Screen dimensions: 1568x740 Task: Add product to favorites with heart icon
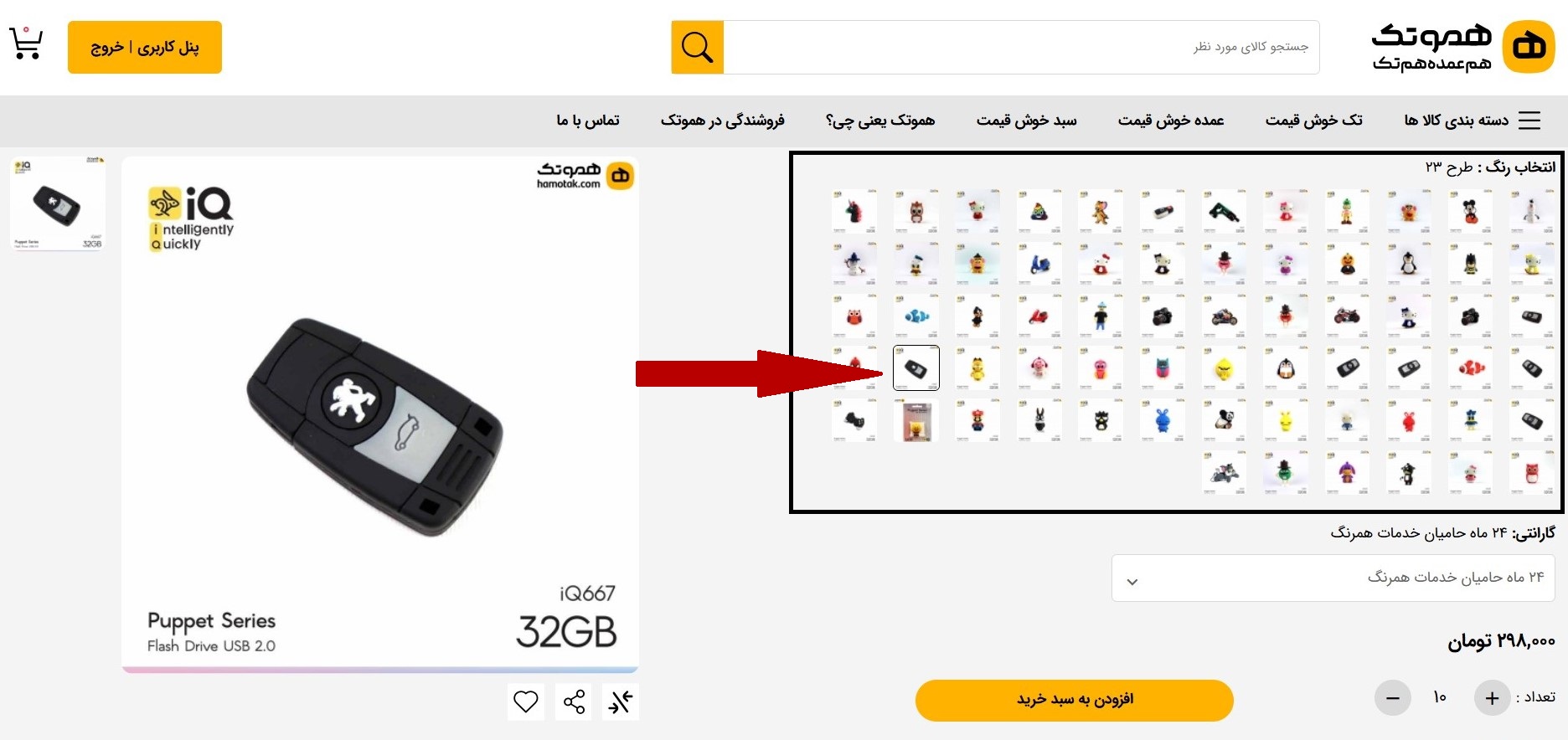click(526, 701)
